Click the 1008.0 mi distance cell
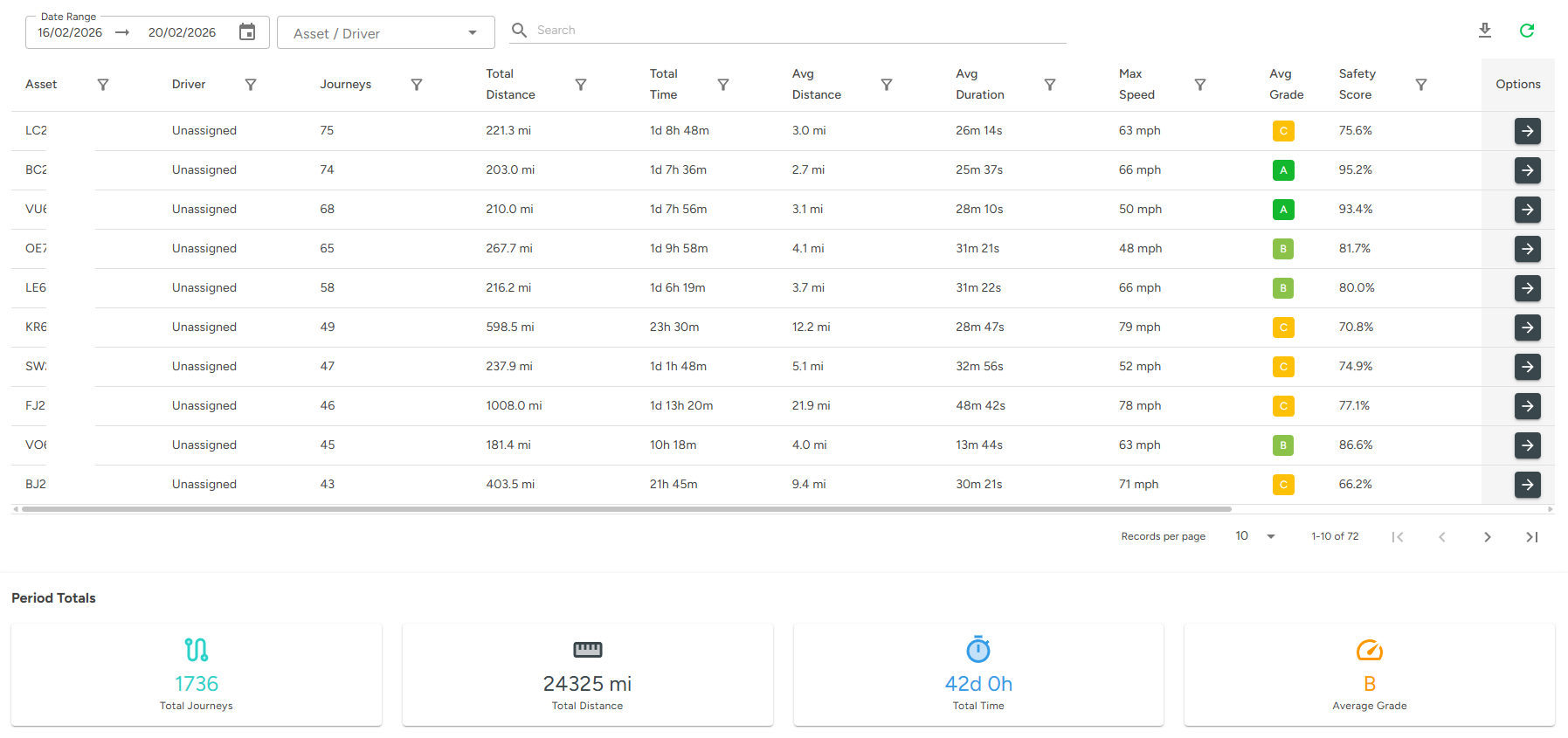The height and width of the screenshot is (738, 1568). tap(514, 406)
